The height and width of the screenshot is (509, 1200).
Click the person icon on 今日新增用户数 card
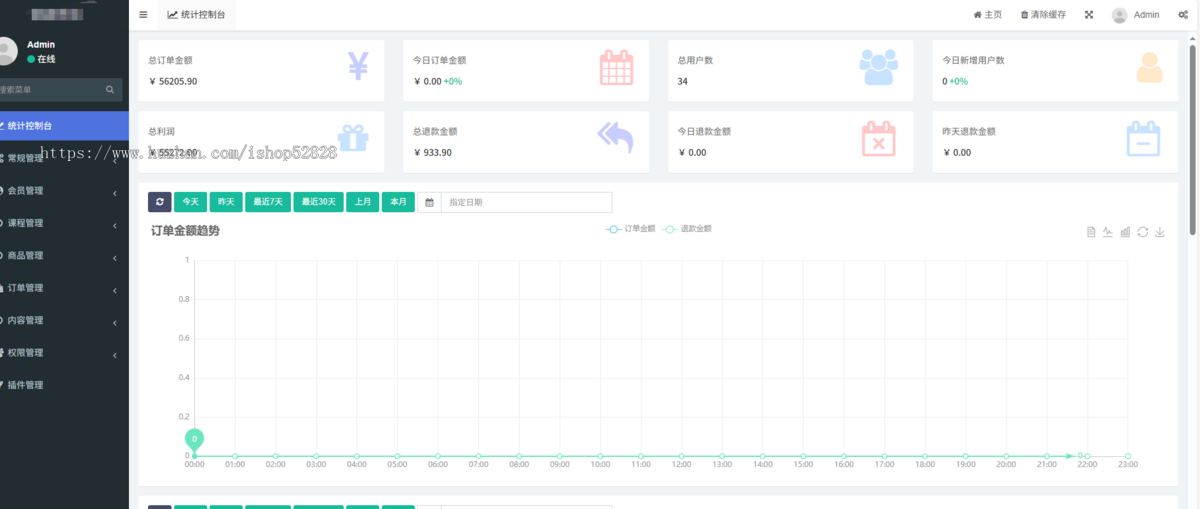[x=1150, y=67]
